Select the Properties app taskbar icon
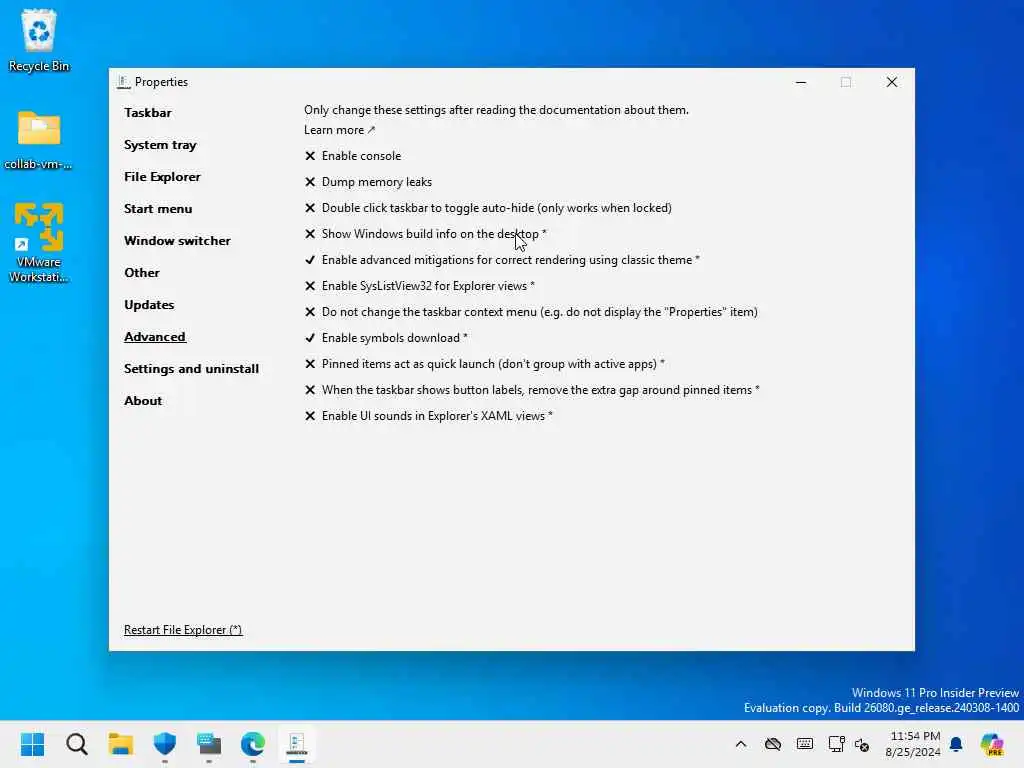The image size is (1024, 768). click(296, 744)
